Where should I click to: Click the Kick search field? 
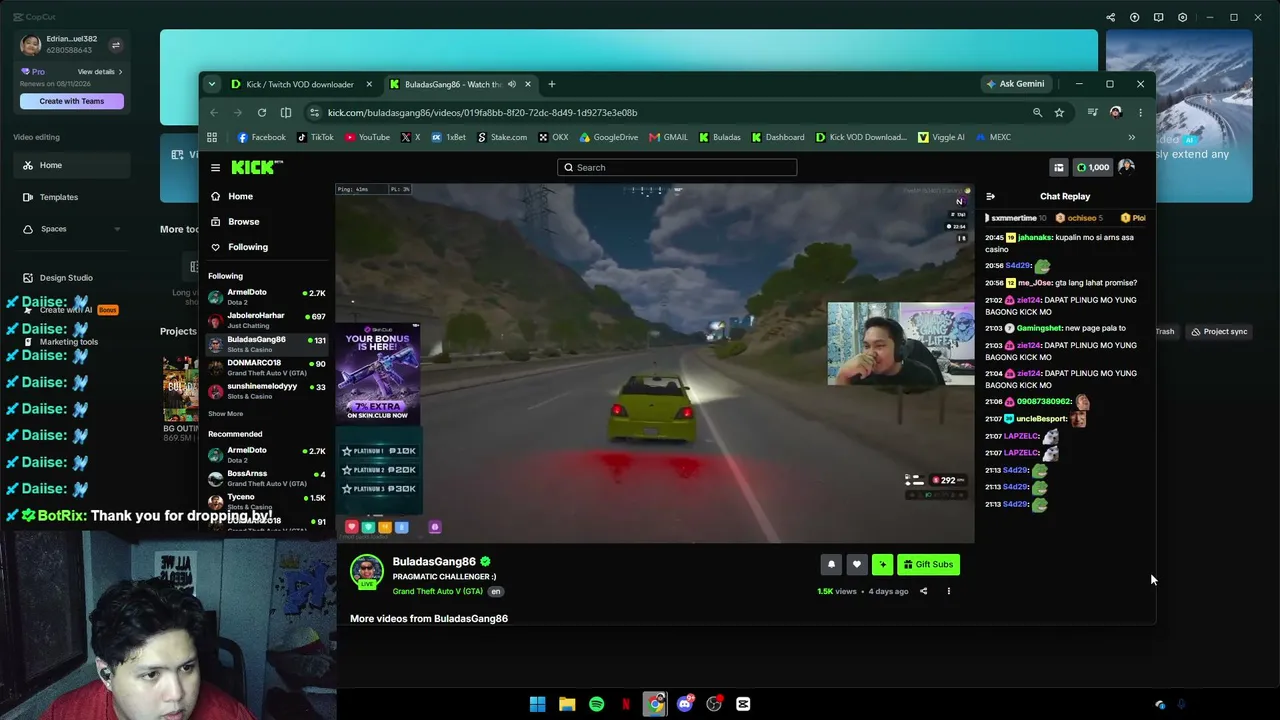[x=677, y=167]
